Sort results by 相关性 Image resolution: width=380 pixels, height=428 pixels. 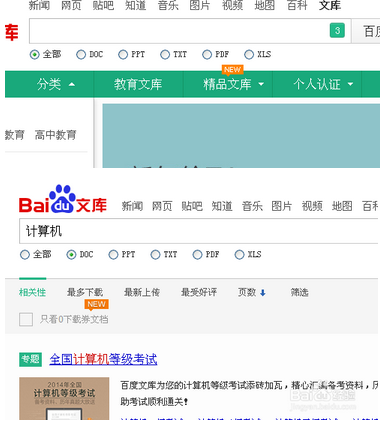32,293
